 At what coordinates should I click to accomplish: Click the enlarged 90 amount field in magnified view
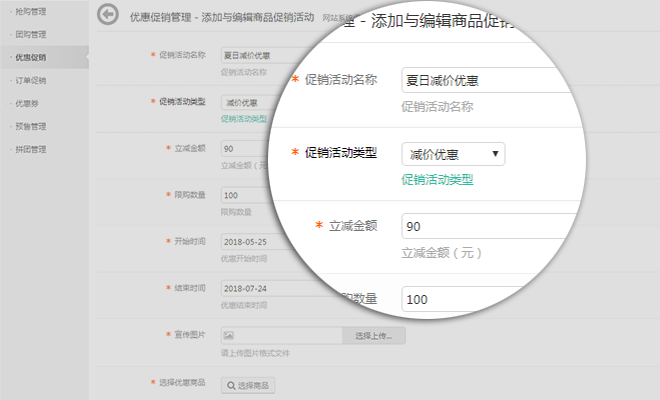(490, 226)
